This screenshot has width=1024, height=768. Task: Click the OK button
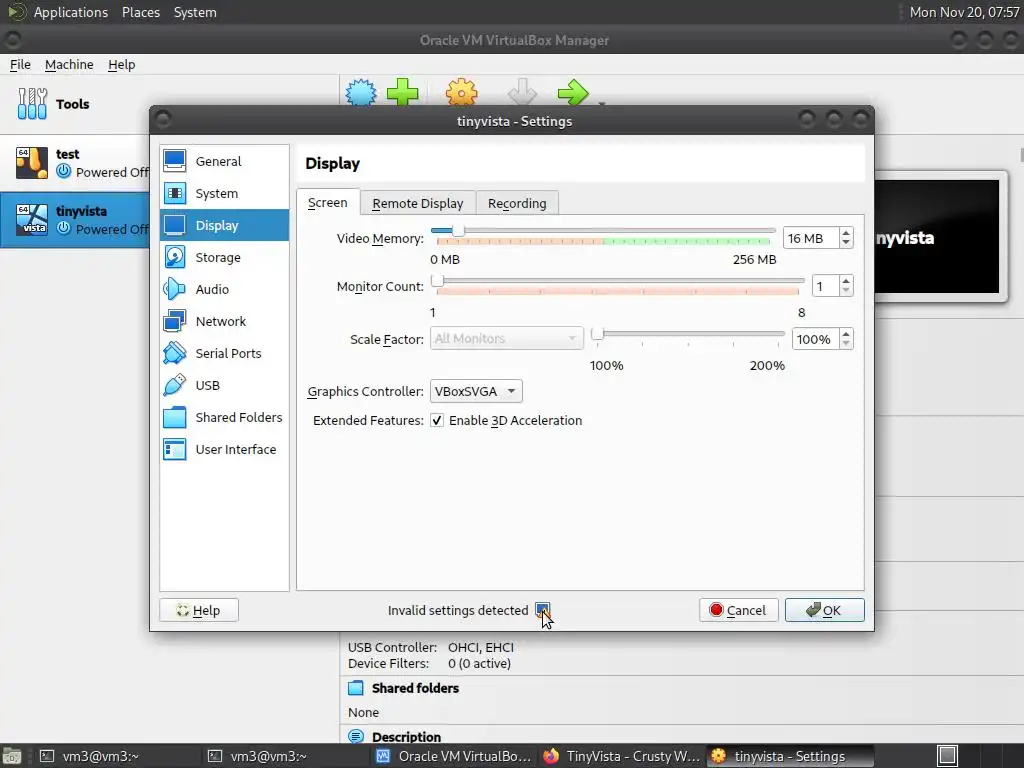coord(824,610)
